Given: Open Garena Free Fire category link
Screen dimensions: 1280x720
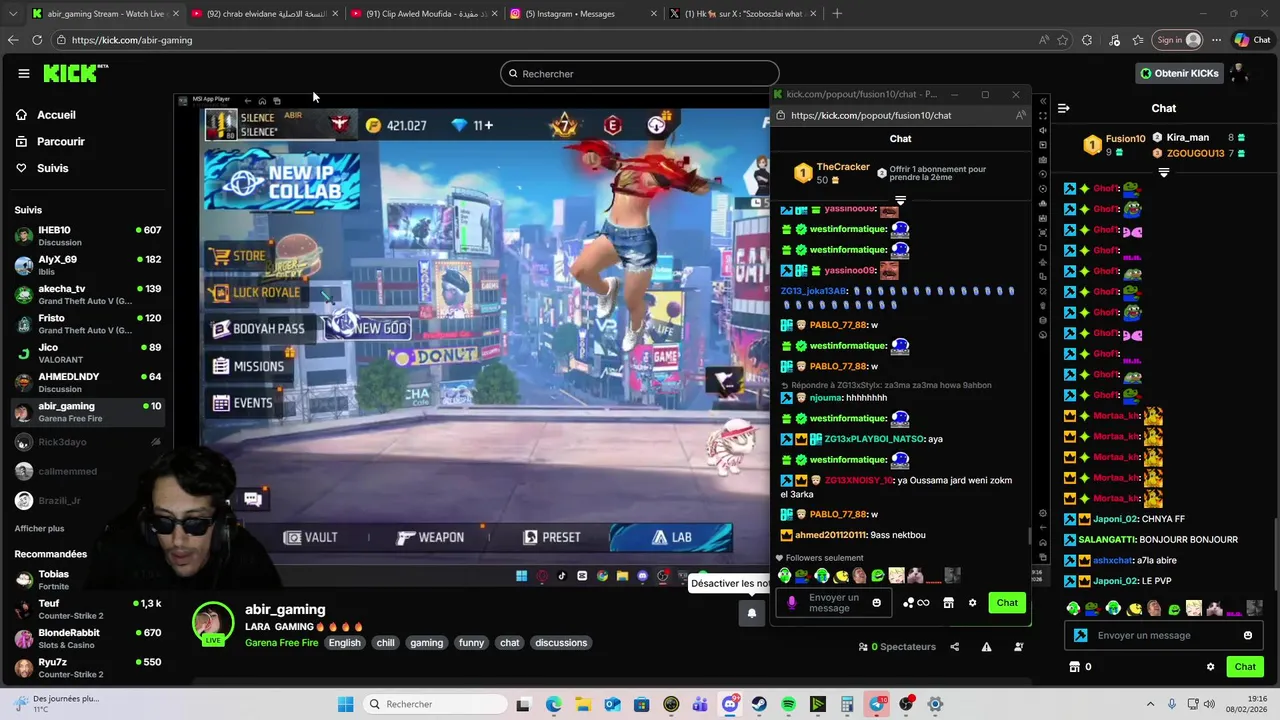Looking at the screenshot, I should tap(281, 643).
